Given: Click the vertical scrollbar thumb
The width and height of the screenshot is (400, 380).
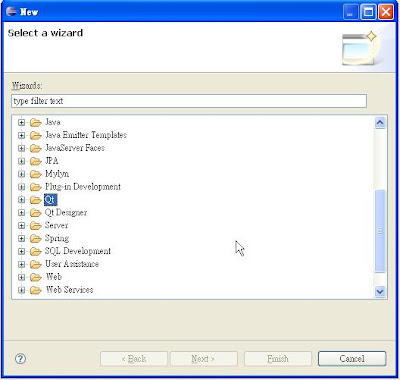Looking at the screenshot, I should point(380,231).
